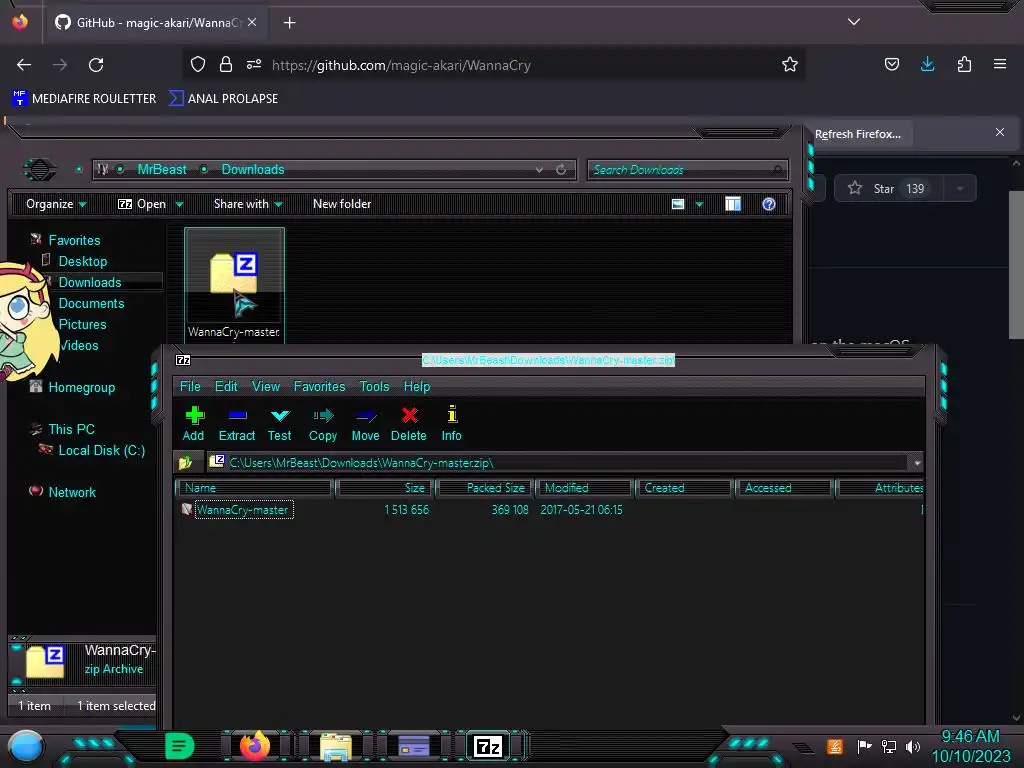The height and width of the screenshot is (768, 1024).
Task: Select the Move tool in 7-Zip
Action: [365, 423]
